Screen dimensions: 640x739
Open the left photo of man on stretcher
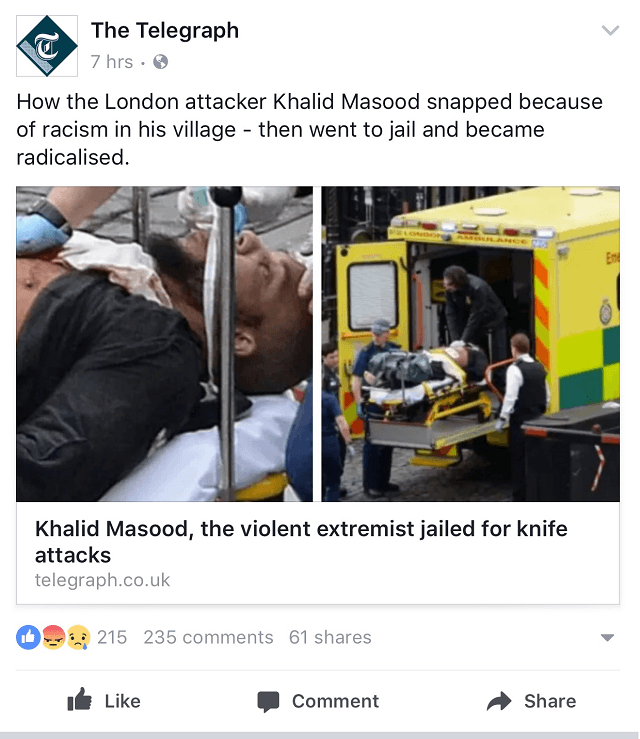pos(164,344)
